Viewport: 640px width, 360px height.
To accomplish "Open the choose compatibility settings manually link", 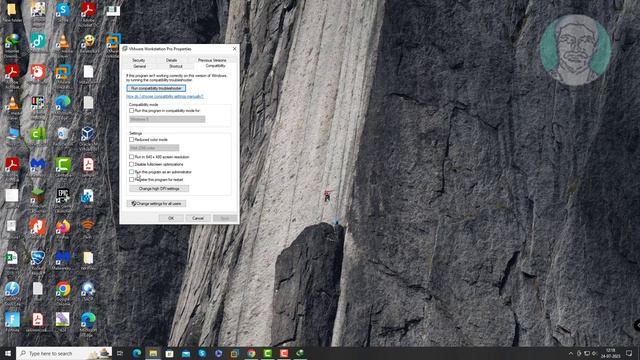I will [164, 97].
